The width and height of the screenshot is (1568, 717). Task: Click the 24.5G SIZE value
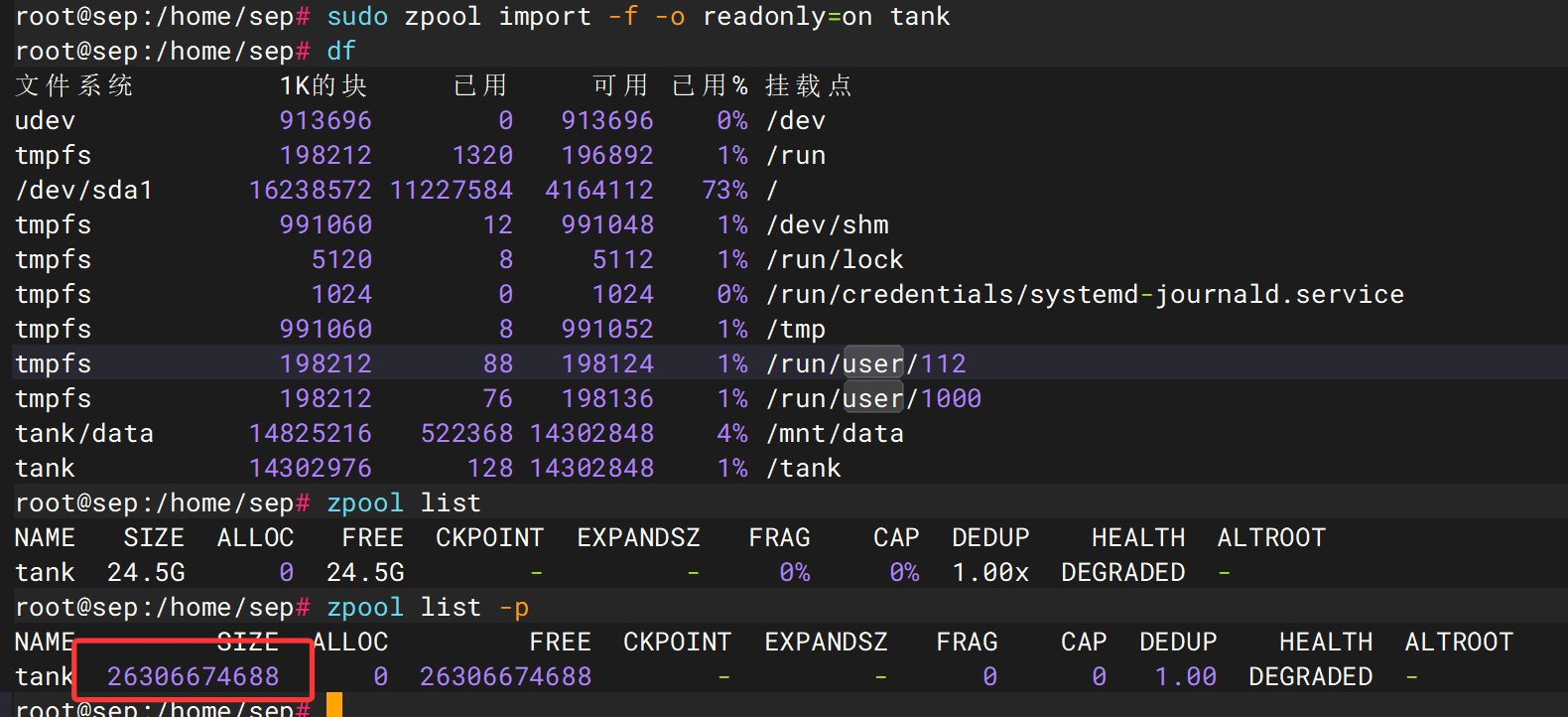146,573
